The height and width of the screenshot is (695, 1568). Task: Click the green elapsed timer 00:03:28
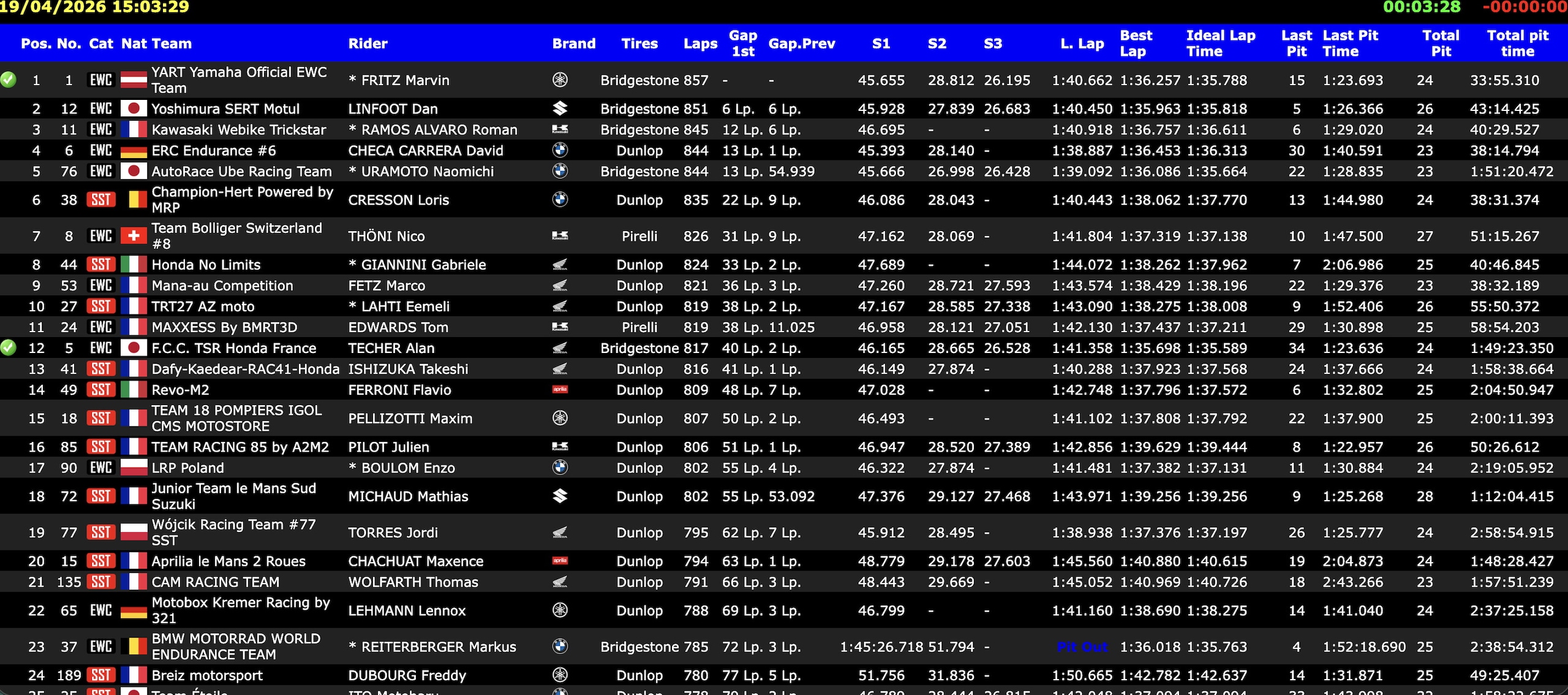click(x=1422, y=7)
